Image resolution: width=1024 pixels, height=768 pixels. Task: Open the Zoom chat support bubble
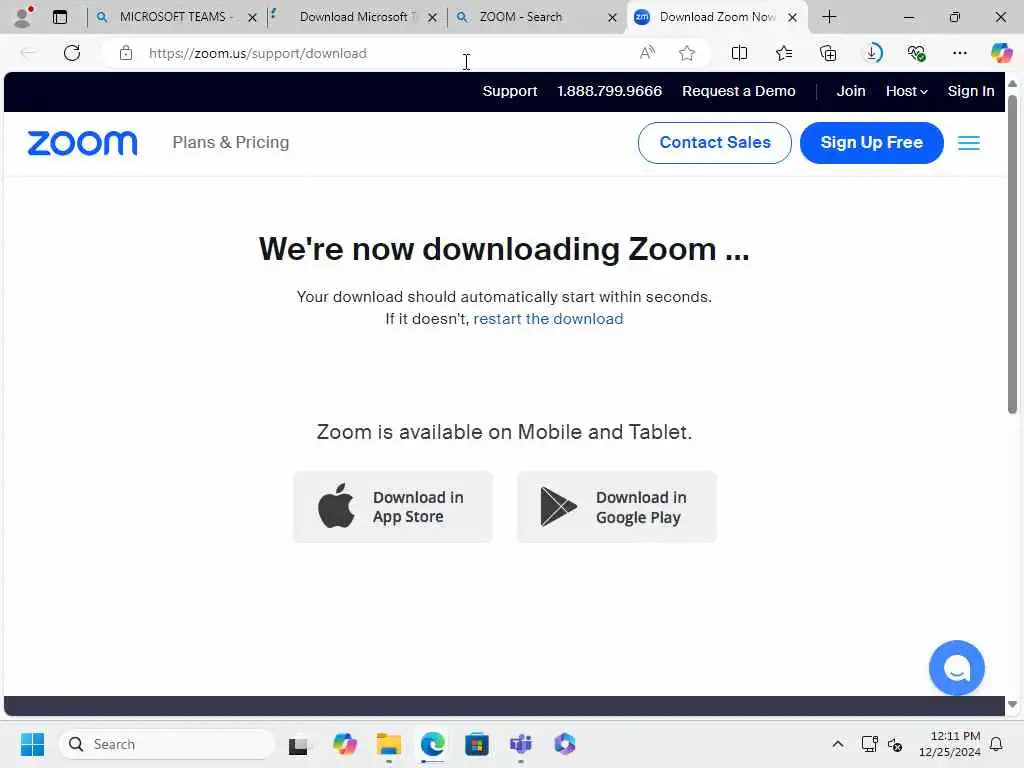click(x=956, y=668)
